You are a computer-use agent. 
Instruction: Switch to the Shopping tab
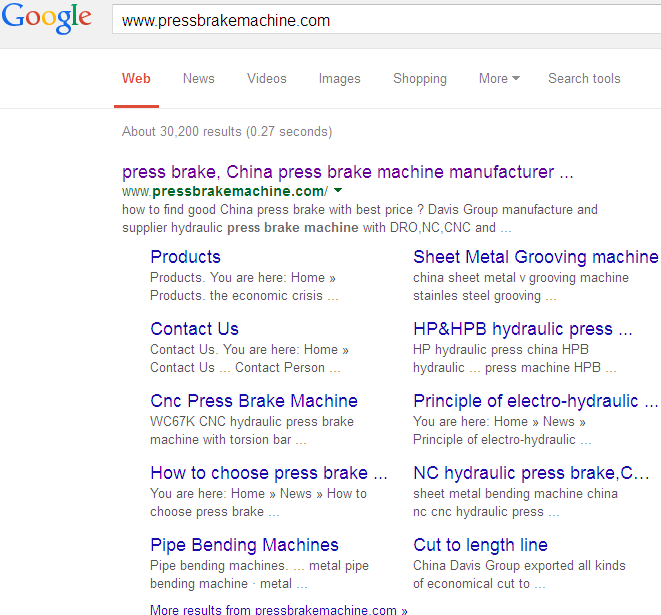coord(420,79)
